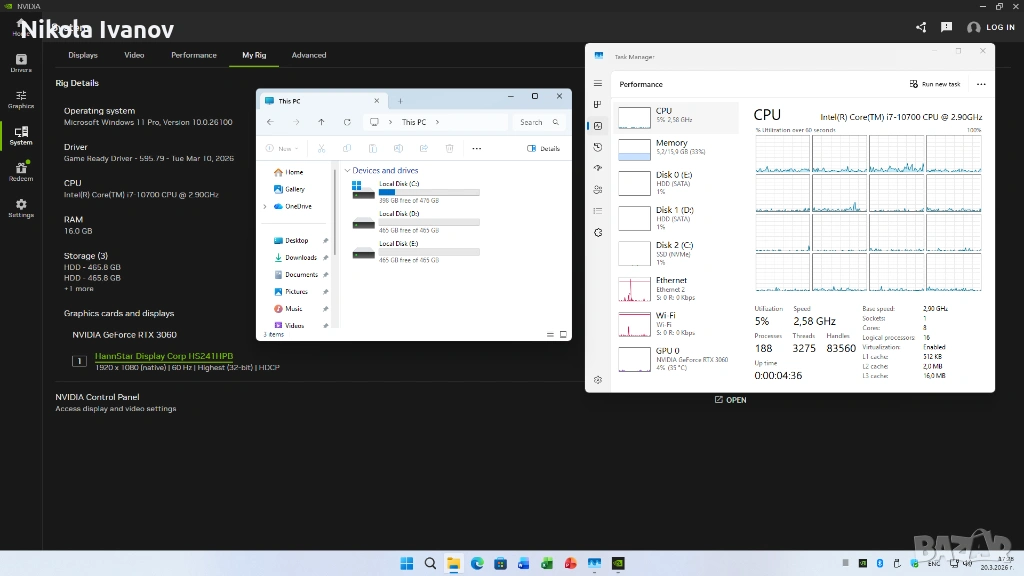This screenshot has width=1024, height=576.
Task: Refresh the This PC folder view
Action: [x=347, y=122]
